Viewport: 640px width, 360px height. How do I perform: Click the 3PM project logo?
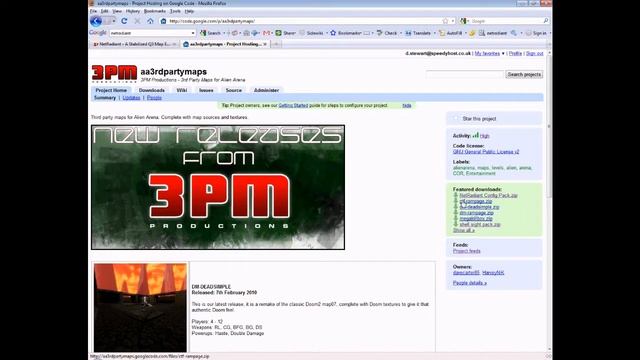[x=114, y=73]
